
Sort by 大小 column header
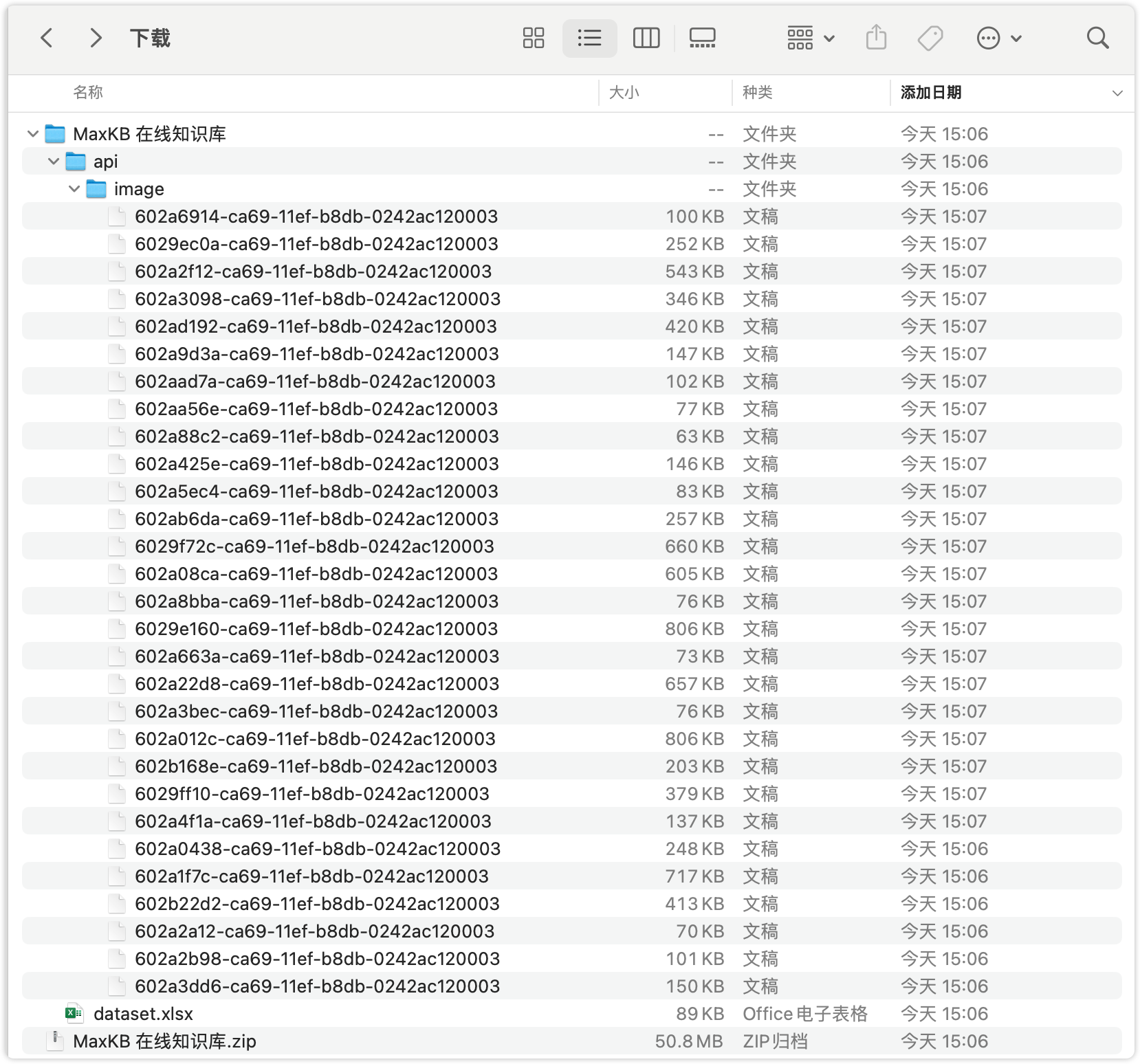click(624, 93)
